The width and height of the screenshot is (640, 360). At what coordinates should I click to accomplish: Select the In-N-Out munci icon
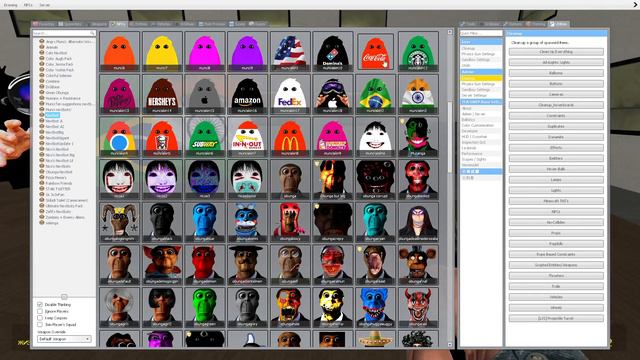point(247,137)
